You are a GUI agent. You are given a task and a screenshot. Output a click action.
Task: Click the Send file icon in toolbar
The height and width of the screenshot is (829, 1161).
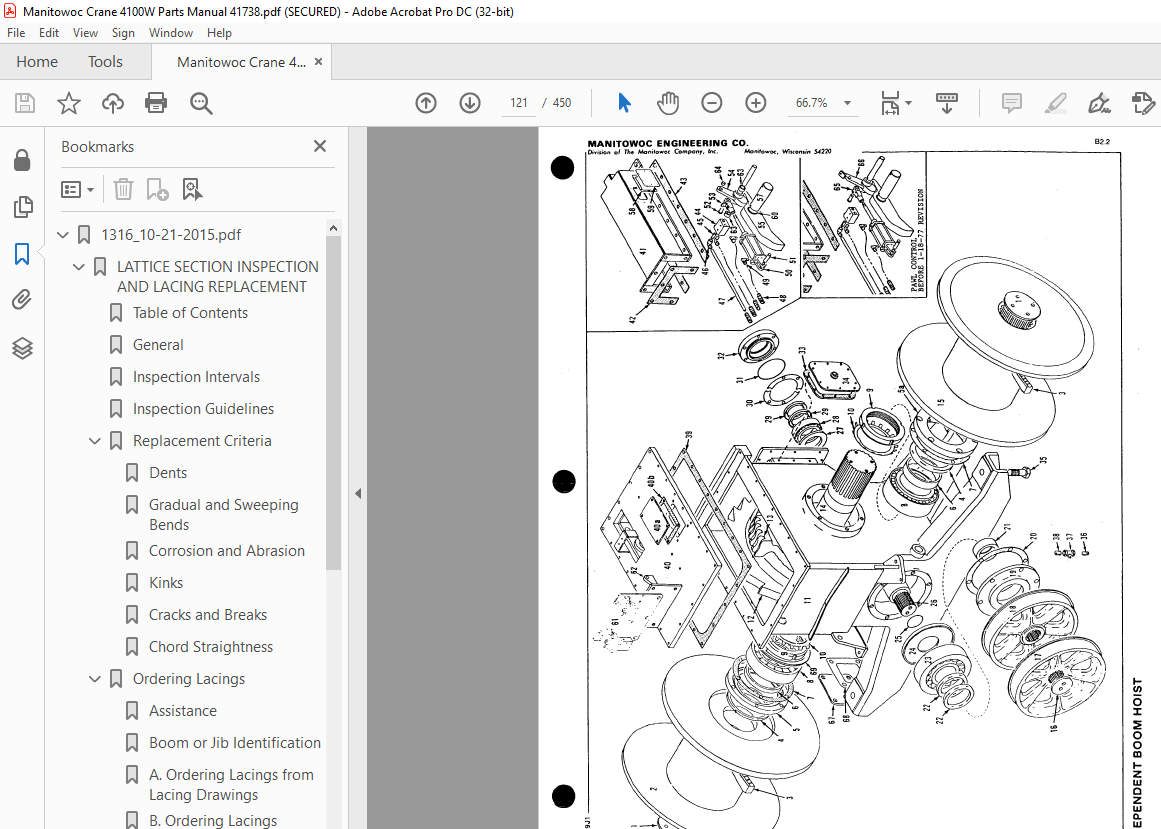(x=1143, y=103)
